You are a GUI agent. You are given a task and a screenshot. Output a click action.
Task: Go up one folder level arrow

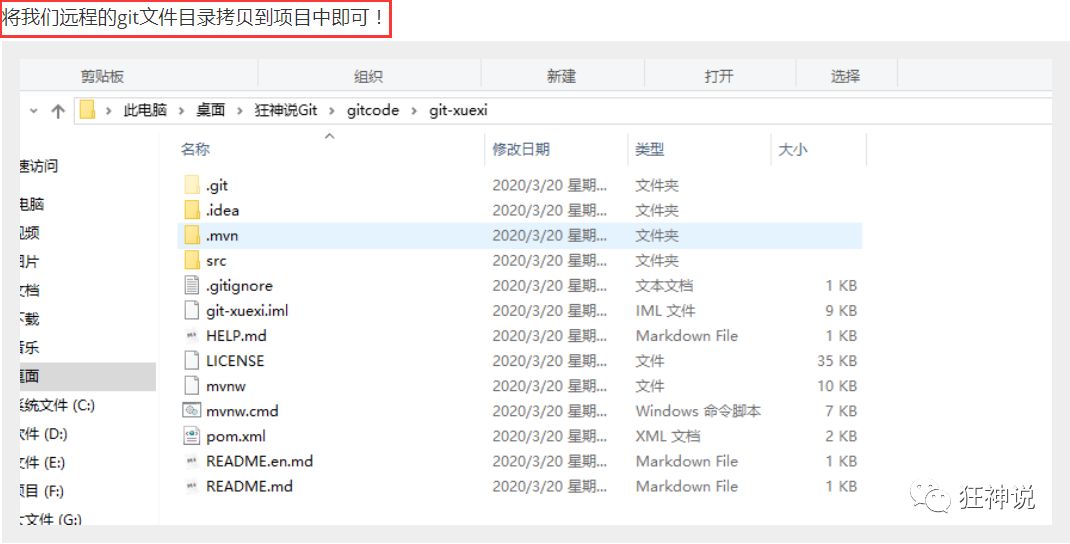pos(58,111)
